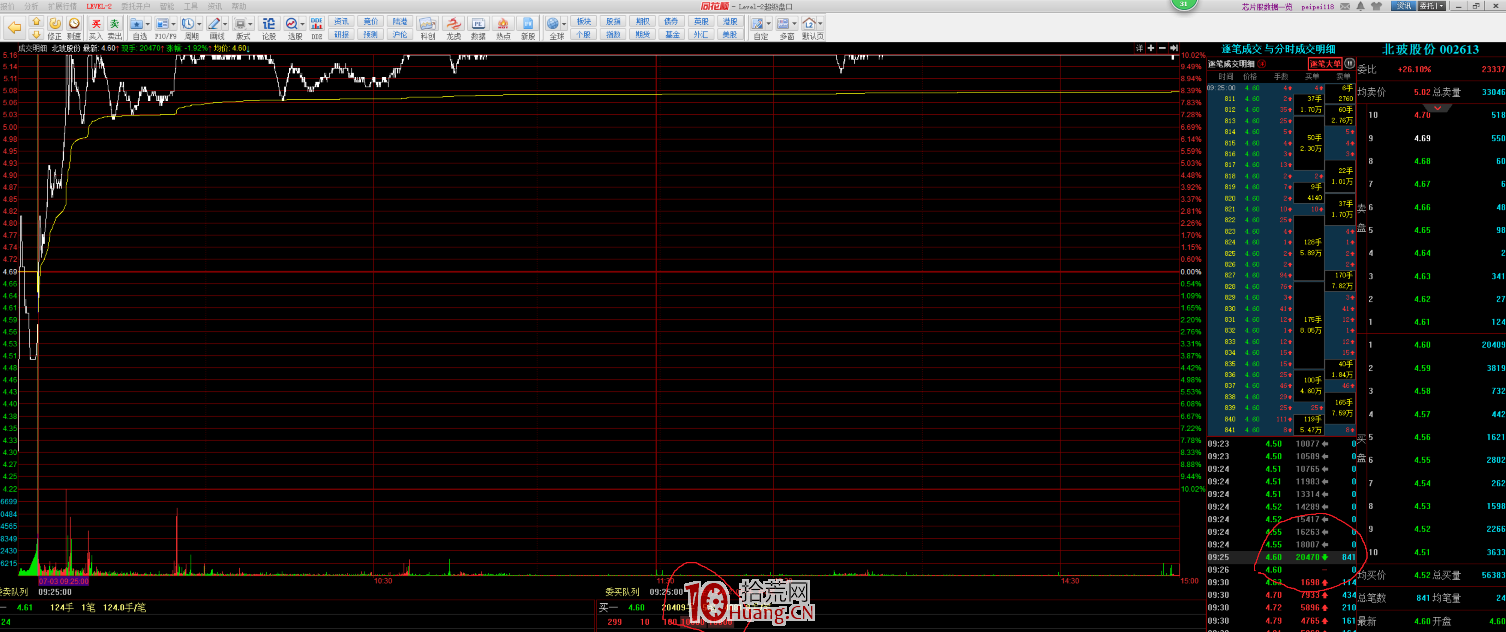
Task: Open the 论股 discussion icon
Action: coord(269,28)
